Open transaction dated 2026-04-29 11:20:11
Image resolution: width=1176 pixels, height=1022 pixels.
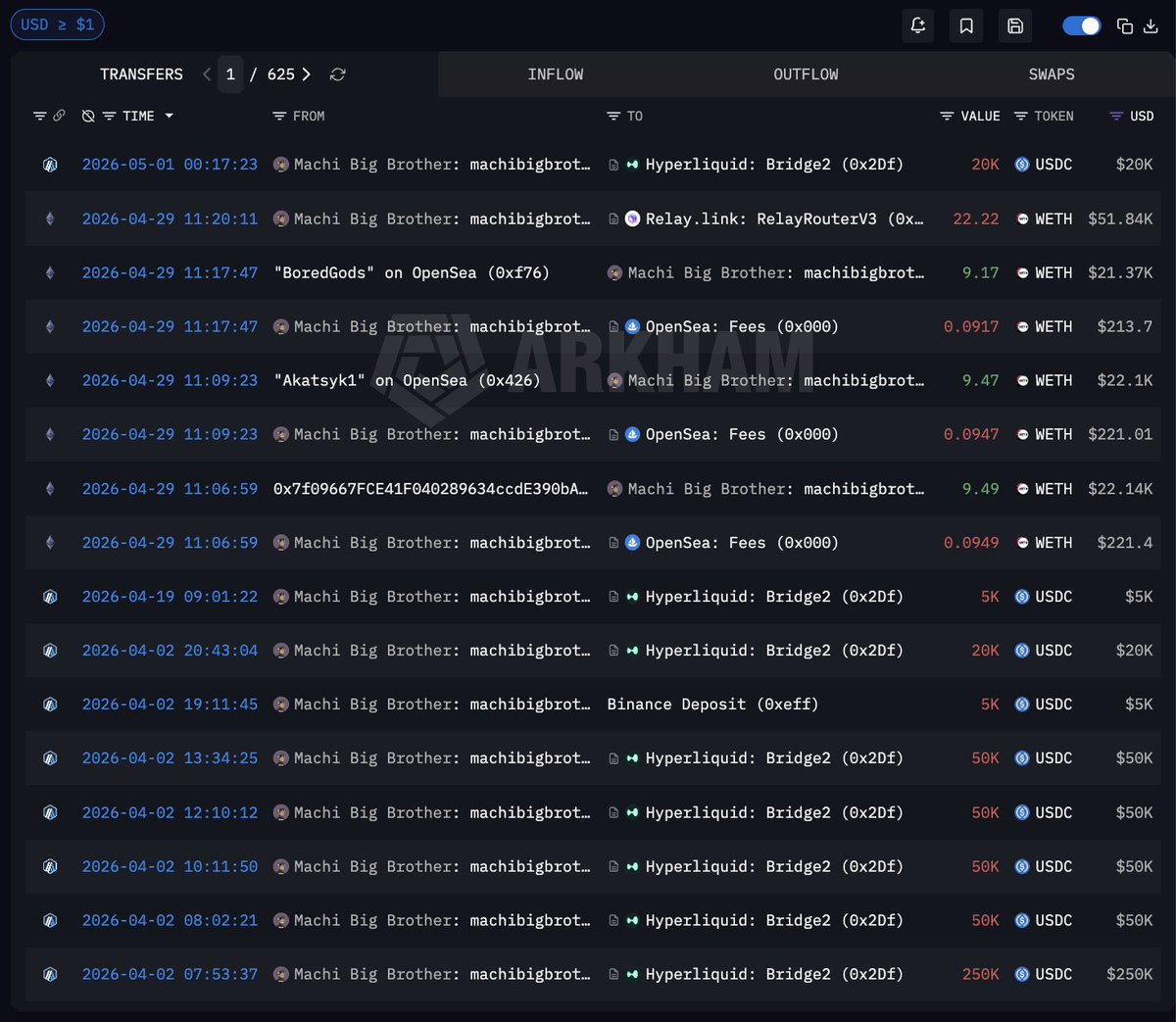point(170,219)
